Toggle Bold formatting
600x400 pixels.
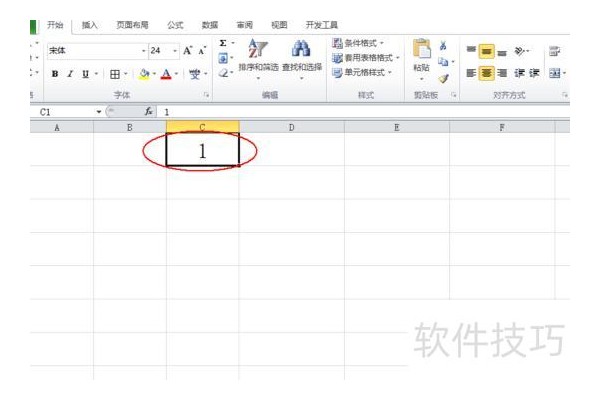pyautogui.click(x=55, y=74)
